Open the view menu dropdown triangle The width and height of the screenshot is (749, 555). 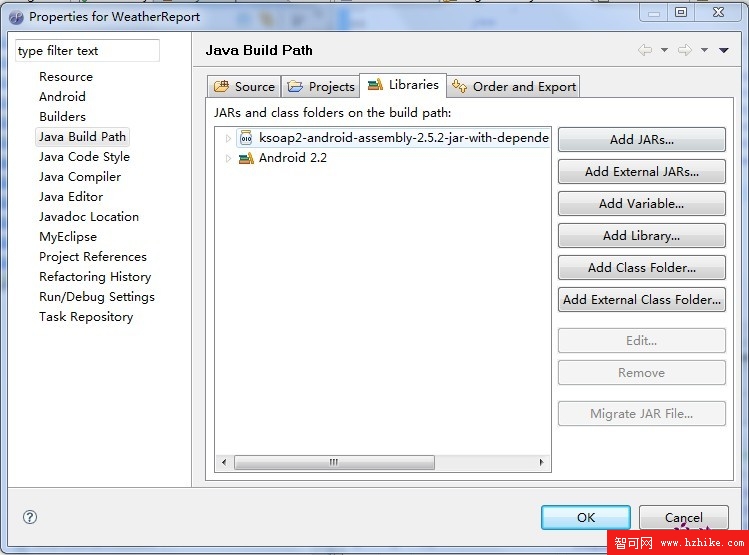pos(724,50)
